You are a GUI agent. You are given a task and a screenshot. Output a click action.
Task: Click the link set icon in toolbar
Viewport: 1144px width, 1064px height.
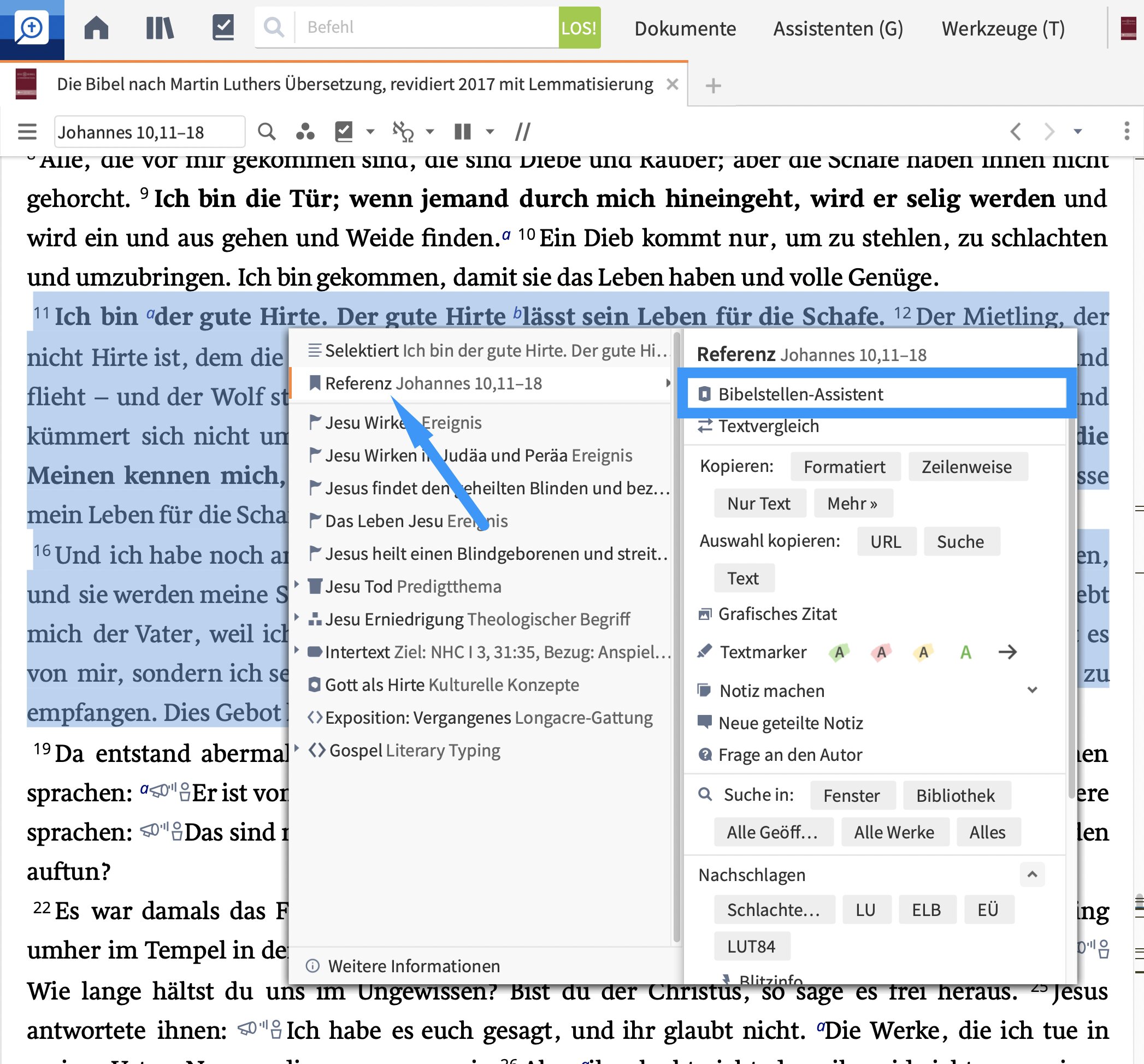point(403,132)
